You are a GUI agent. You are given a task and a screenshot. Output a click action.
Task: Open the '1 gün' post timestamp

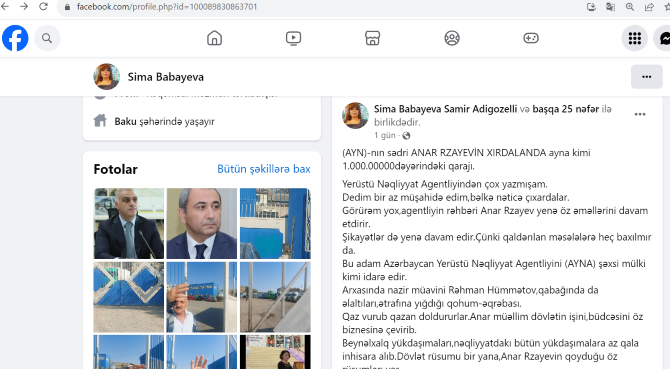click(x=385, y=136)
